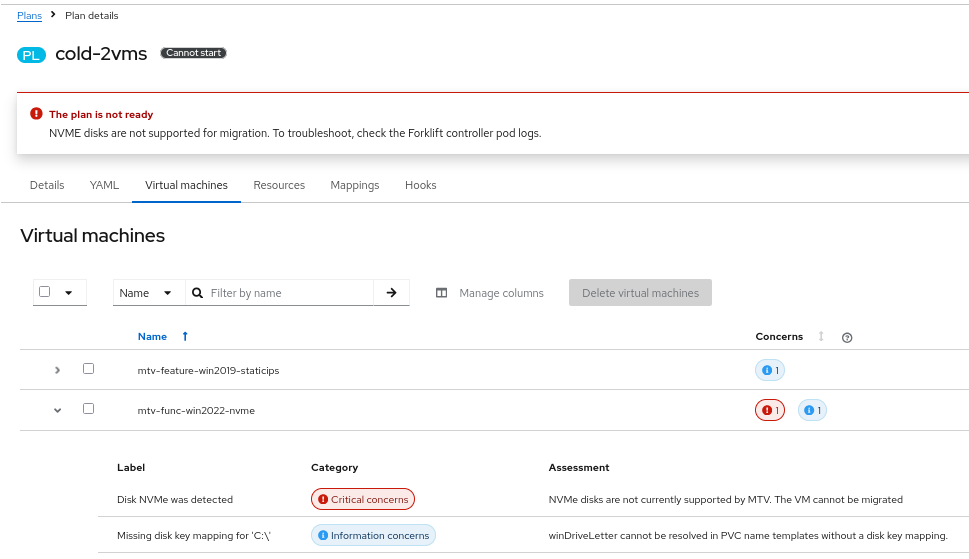
Task: Open the Mappings tab
Action: click(354, 185)
